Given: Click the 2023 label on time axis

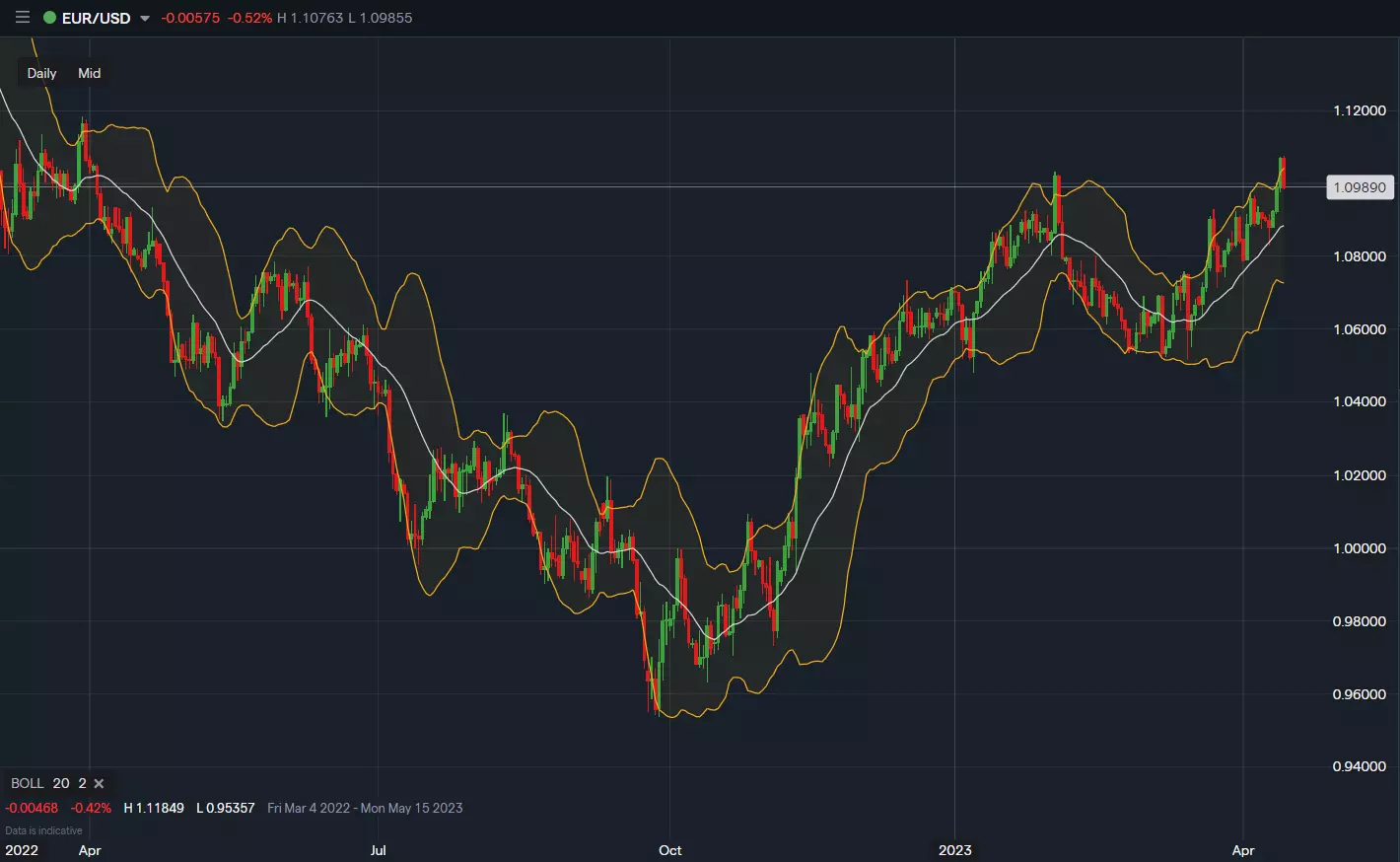Looking at the screenshot, I should [x=954, y=850].
